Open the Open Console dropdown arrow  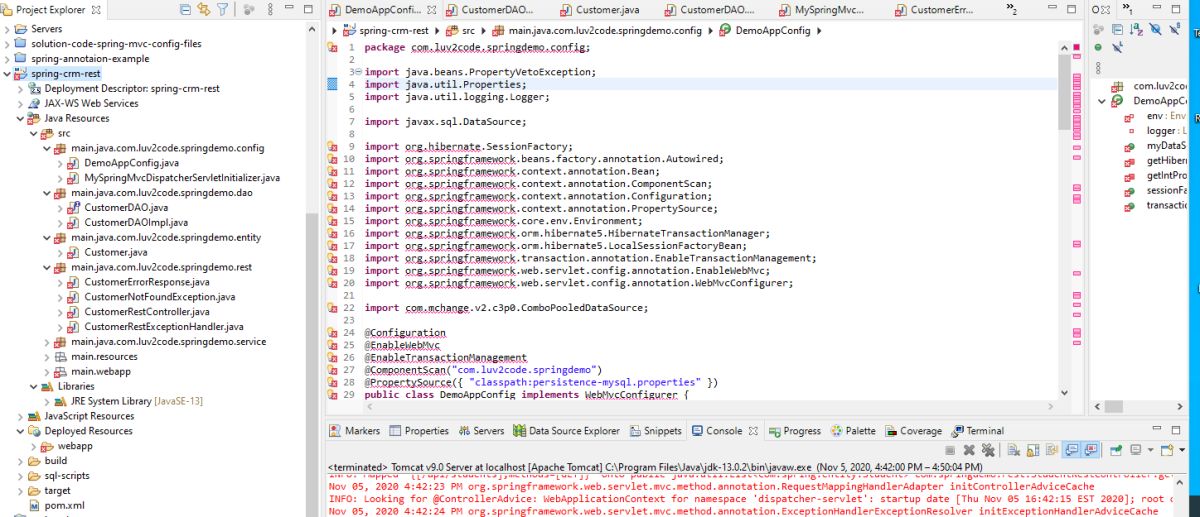1182,450
